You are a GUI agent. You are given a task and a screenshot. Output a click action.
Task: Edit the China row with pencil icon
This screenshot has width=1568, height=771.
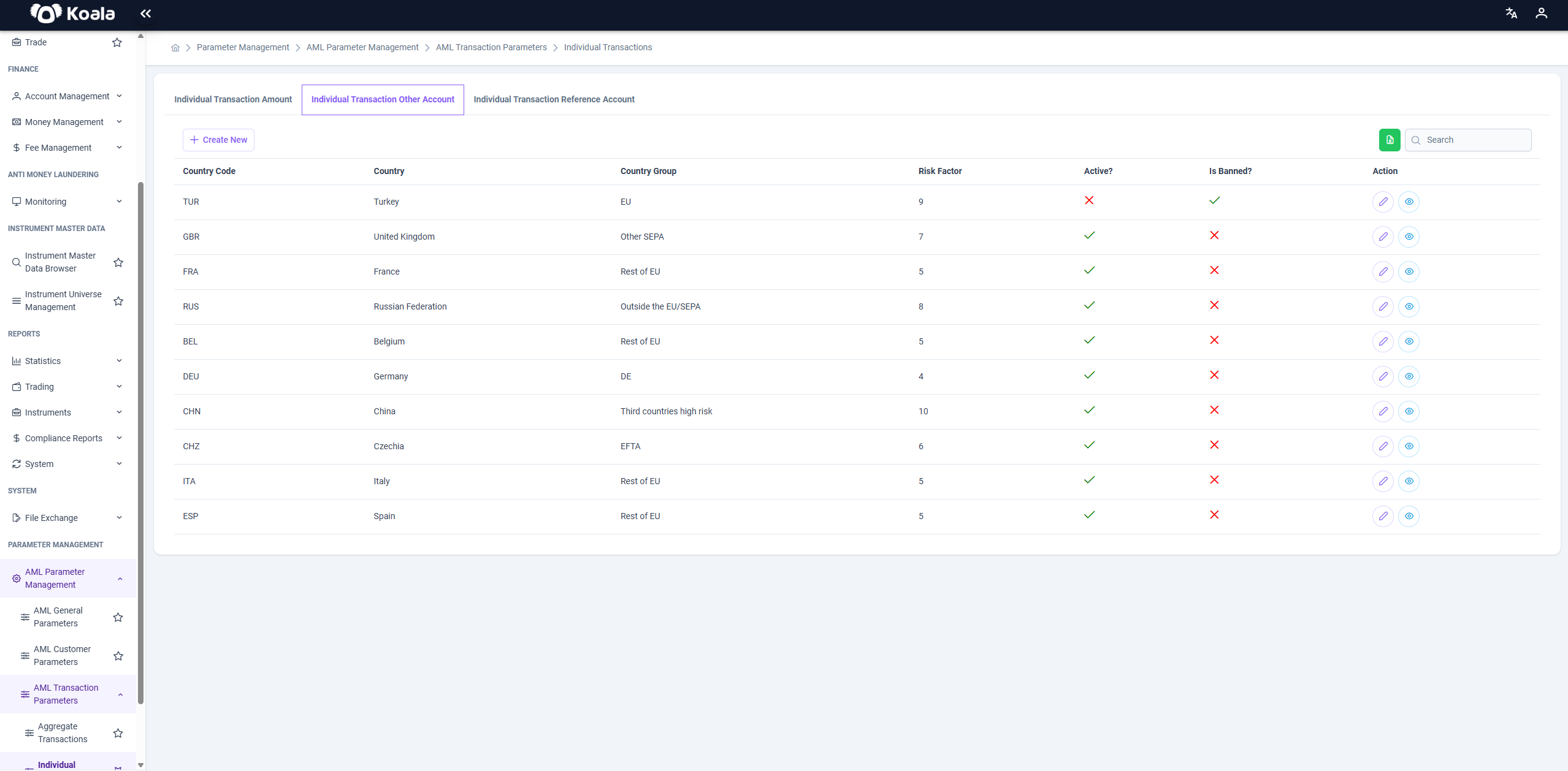point(1383,411)
